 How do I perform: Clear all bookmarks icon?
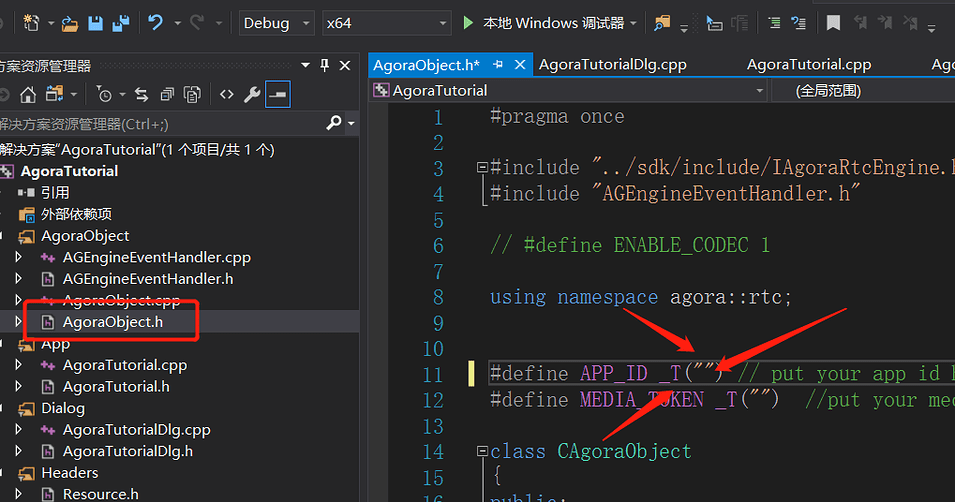[910, 23]
